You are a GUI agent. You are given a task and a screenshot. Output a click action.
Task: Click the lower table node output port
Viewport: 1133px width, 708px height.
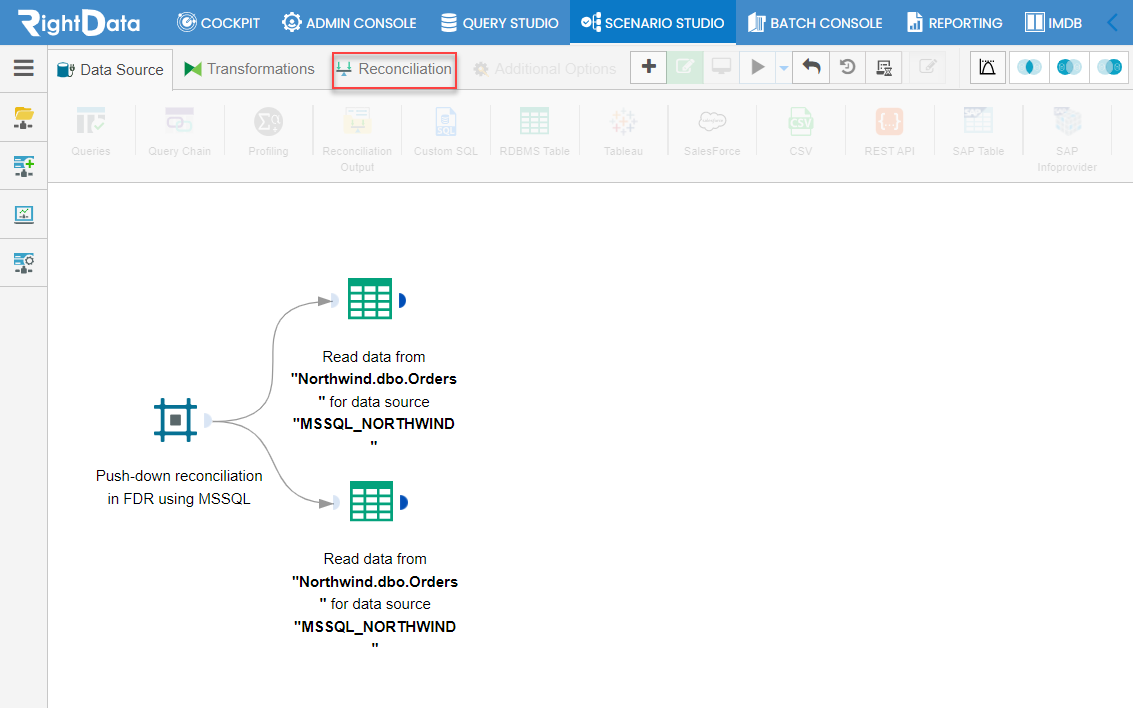tap(404, 502)
